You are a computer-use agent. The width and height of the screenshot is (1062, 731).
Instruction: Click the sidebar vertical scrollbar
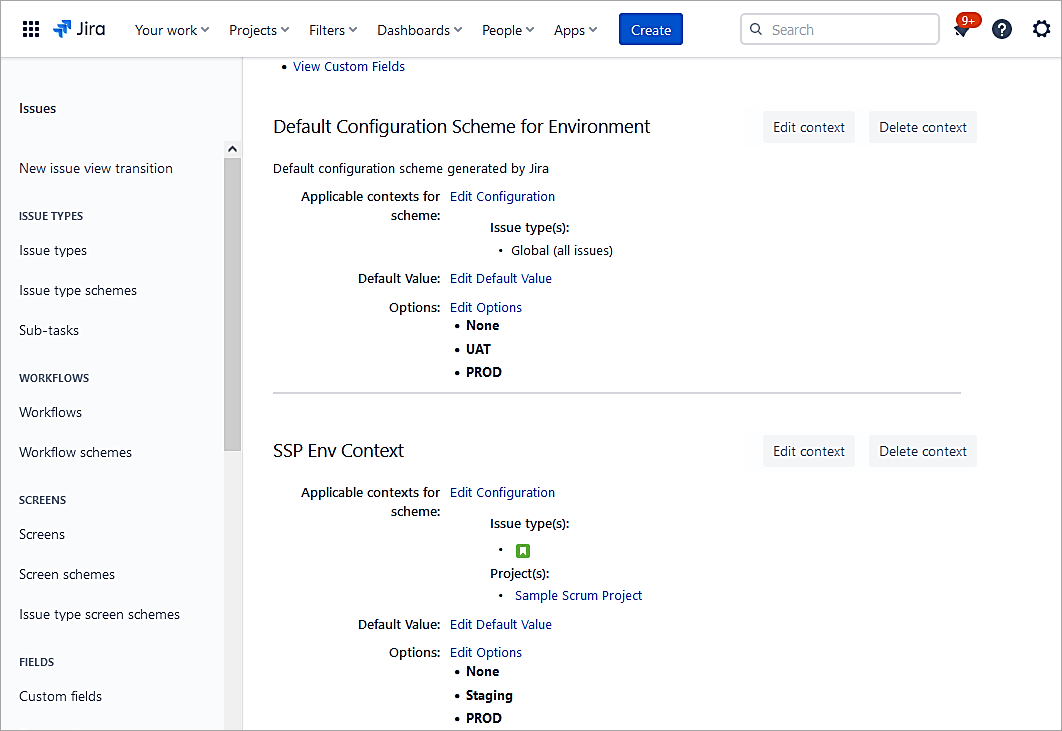(x=232, y=300)
